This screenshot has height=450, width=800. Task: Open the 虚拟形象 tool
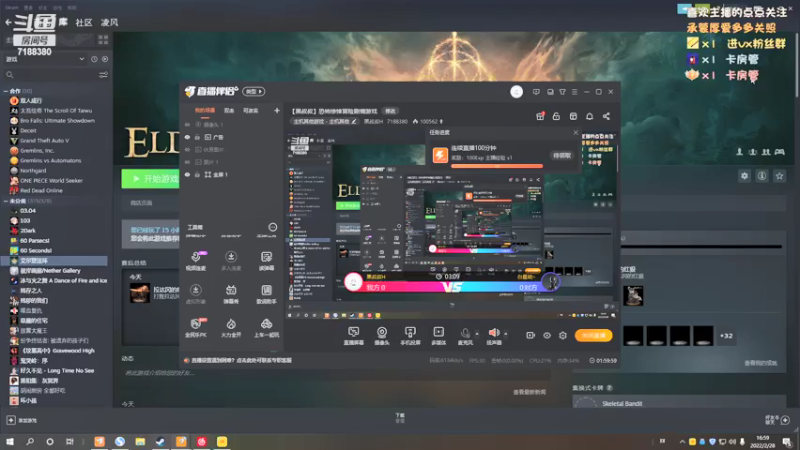[196, 294]
